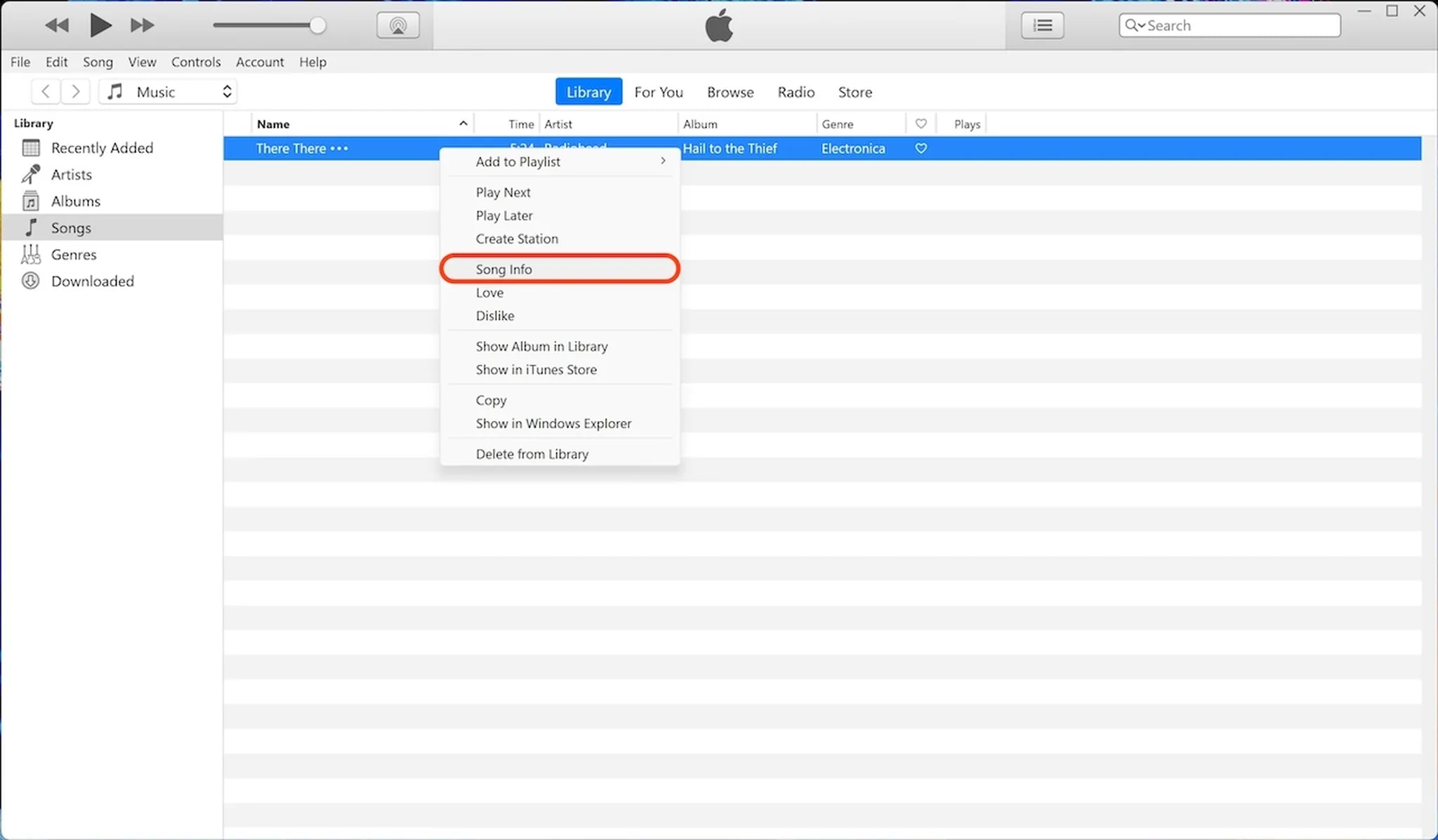The width and height of the screenshot is (1438, 840).
Task: Open the AirPlay output icon
Action: click(398, 26)
